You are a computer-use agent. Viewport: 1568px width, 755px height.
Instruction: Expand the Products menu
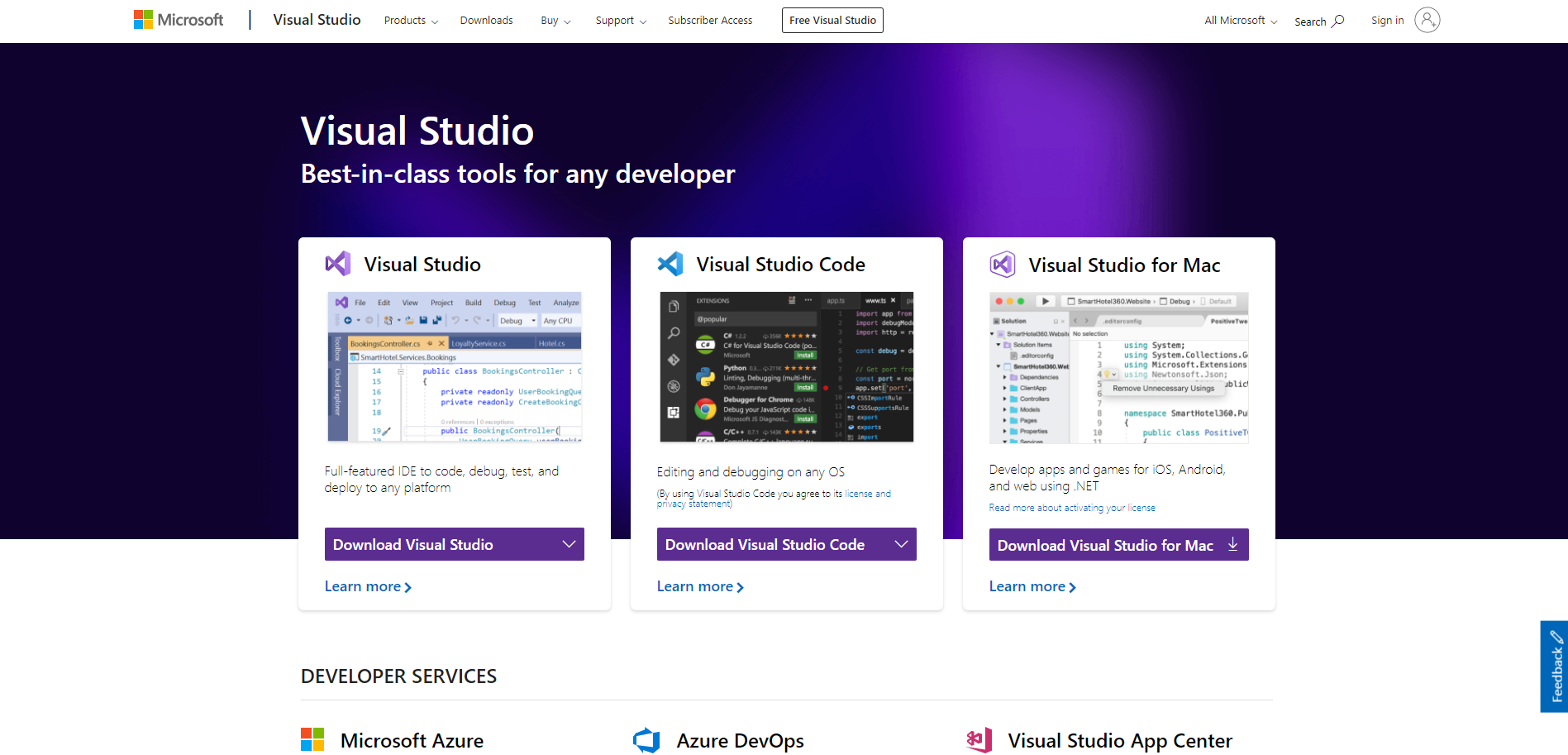click(411, 21)
